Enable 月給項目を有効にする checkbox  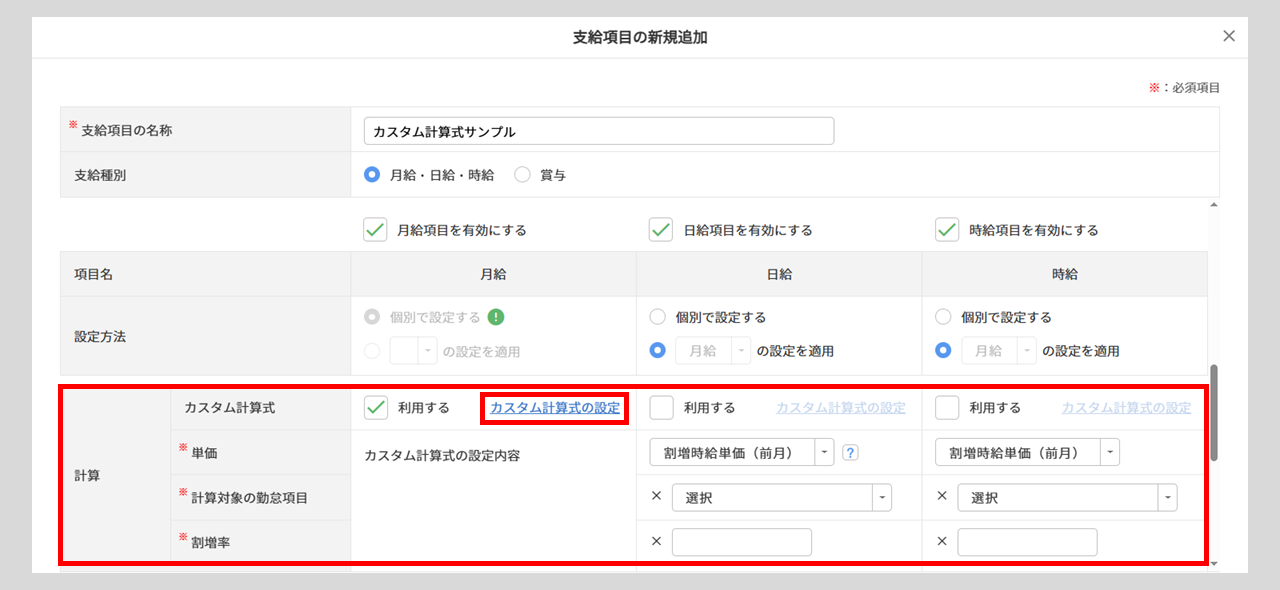[376, 230]
